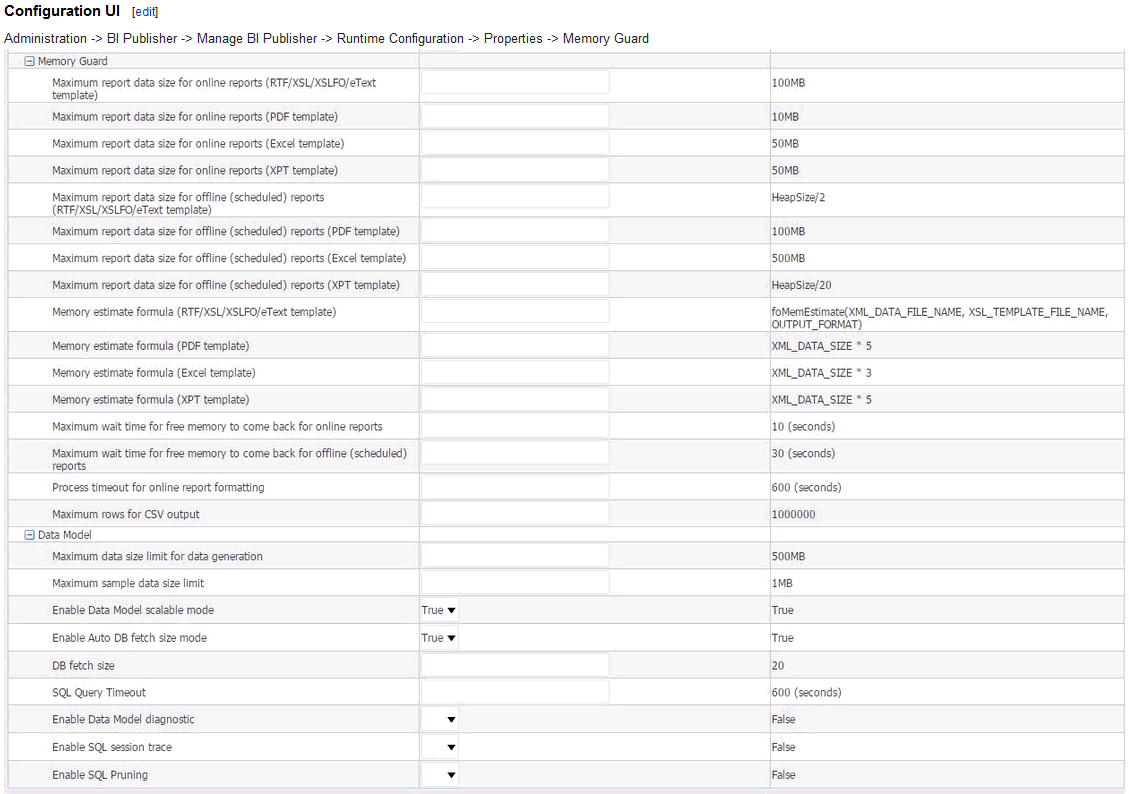
Task: Click 'Maximum rows for CSV output' label
Action: click(126, 514)
